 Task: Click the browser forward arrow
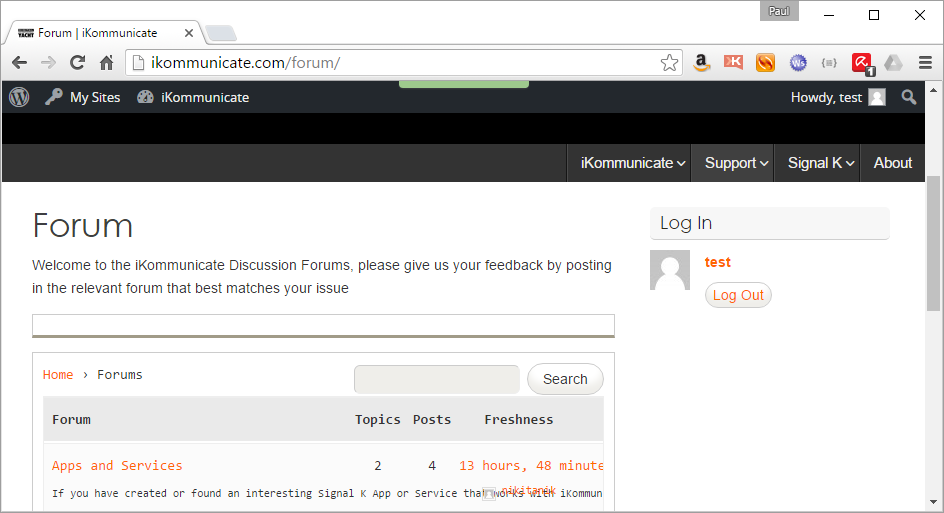[48, 63]
